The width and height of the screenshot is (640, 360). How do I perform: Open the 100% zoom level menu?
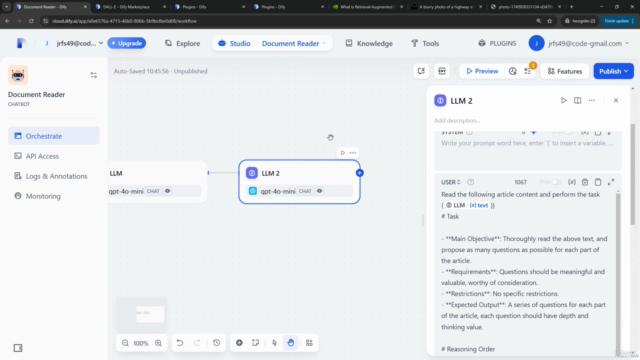click(x=141, y=343)
